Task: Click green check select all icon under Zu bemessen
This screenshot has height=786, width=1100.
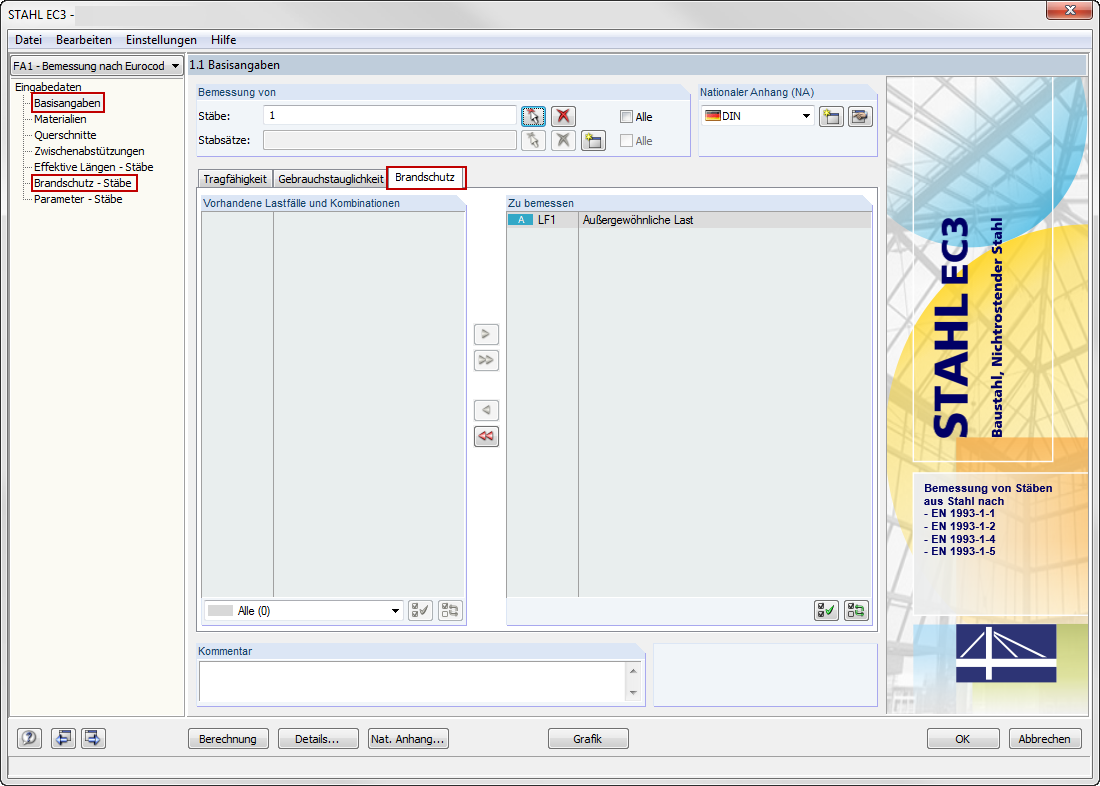Action: point(826,611)
